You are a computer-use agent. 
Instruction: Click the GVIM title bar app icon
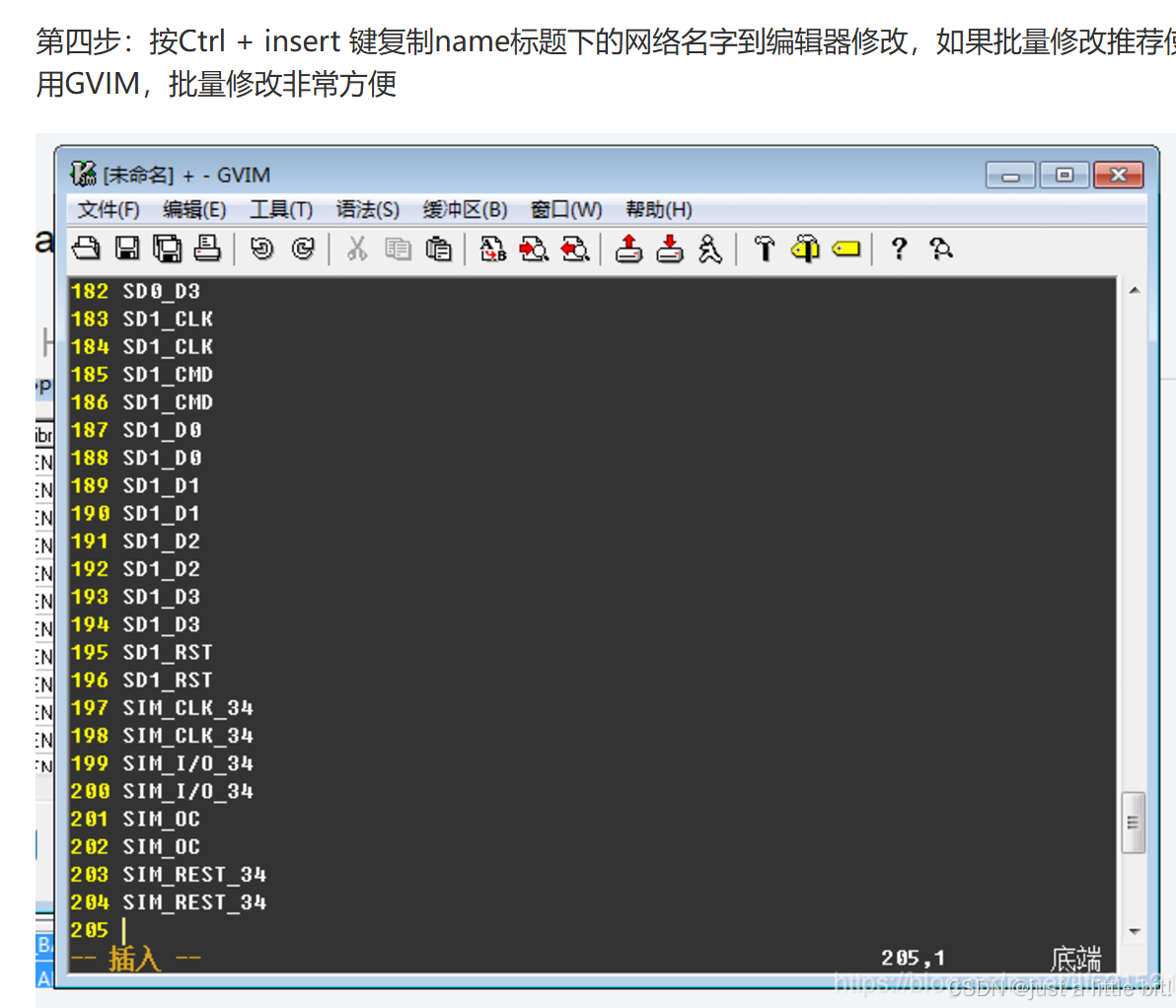(83, 174)
